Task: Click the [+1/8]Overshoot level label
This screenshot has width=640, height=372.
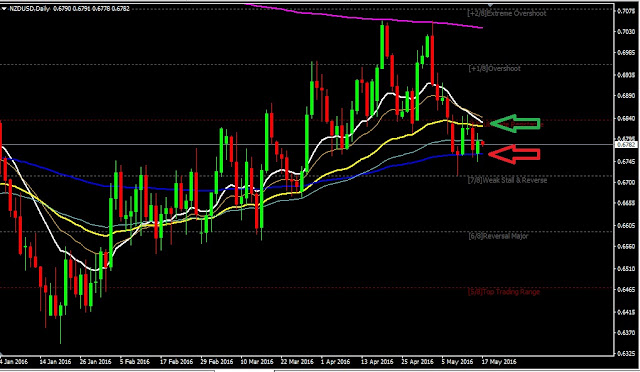Action: point(494,69)
